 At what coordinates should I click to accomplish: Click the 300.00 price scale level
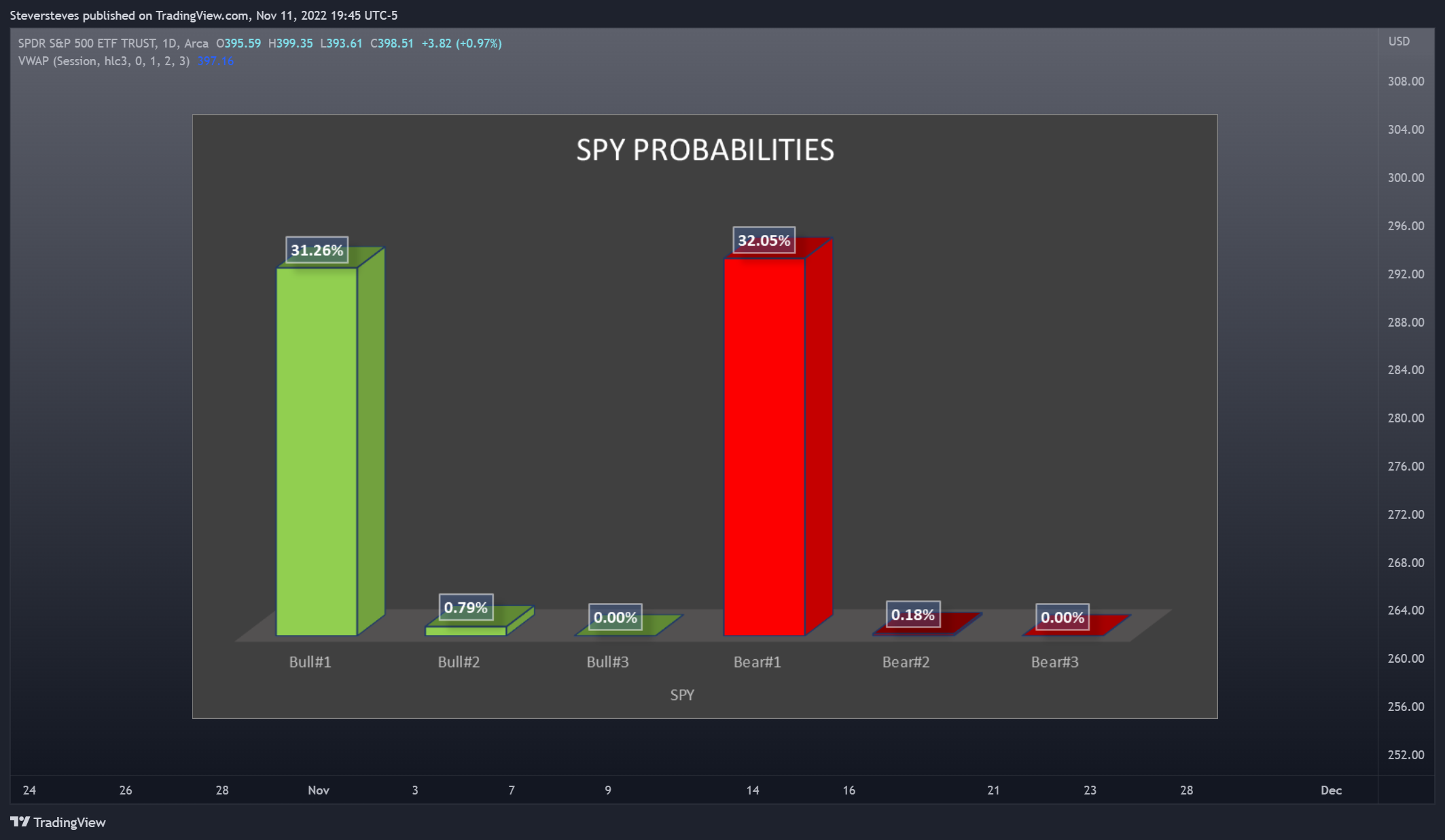(1406, 178)
